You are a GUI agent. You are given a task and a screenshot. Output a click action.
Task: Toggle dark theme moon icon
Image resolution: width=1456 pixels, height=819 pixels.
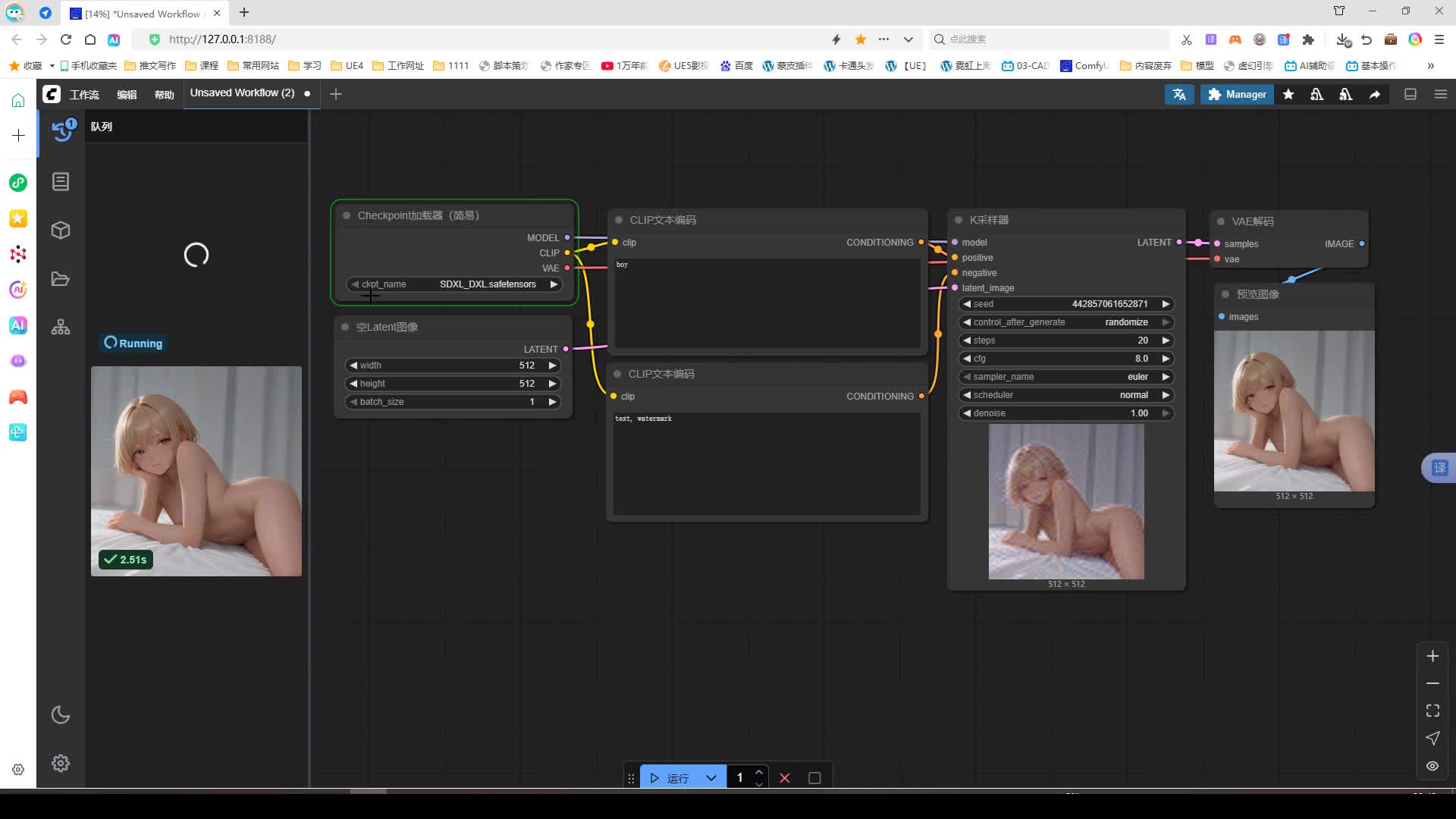[61, 715]
